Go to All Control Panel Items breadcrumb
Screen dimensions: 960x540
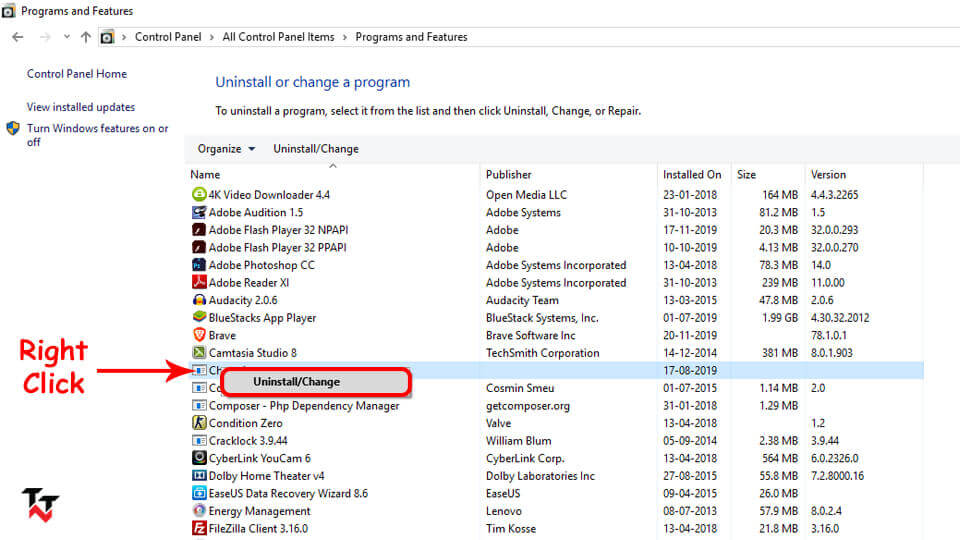tap(279, 37)
